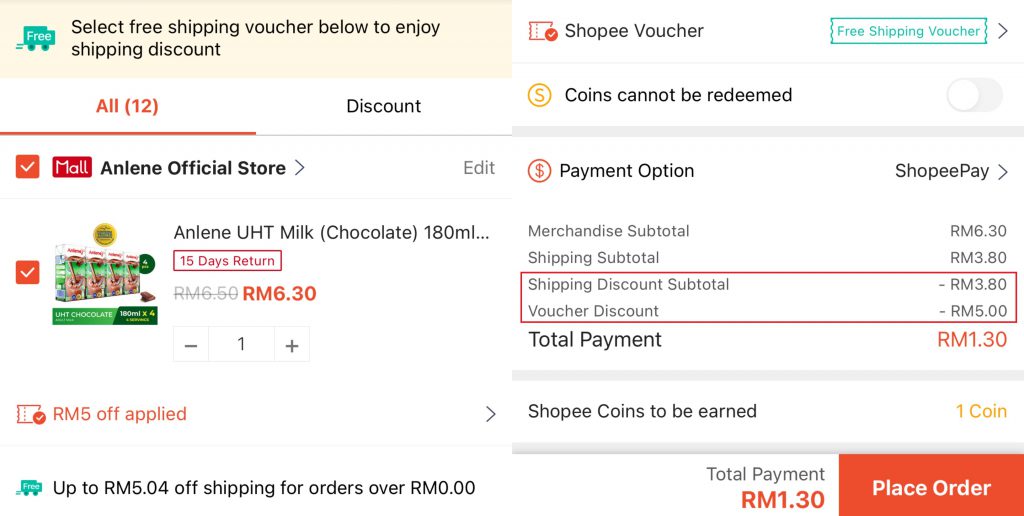Click the Payment Option dollar icon
The width and height of the screenshot is (1024, 516).
(539, 171)
